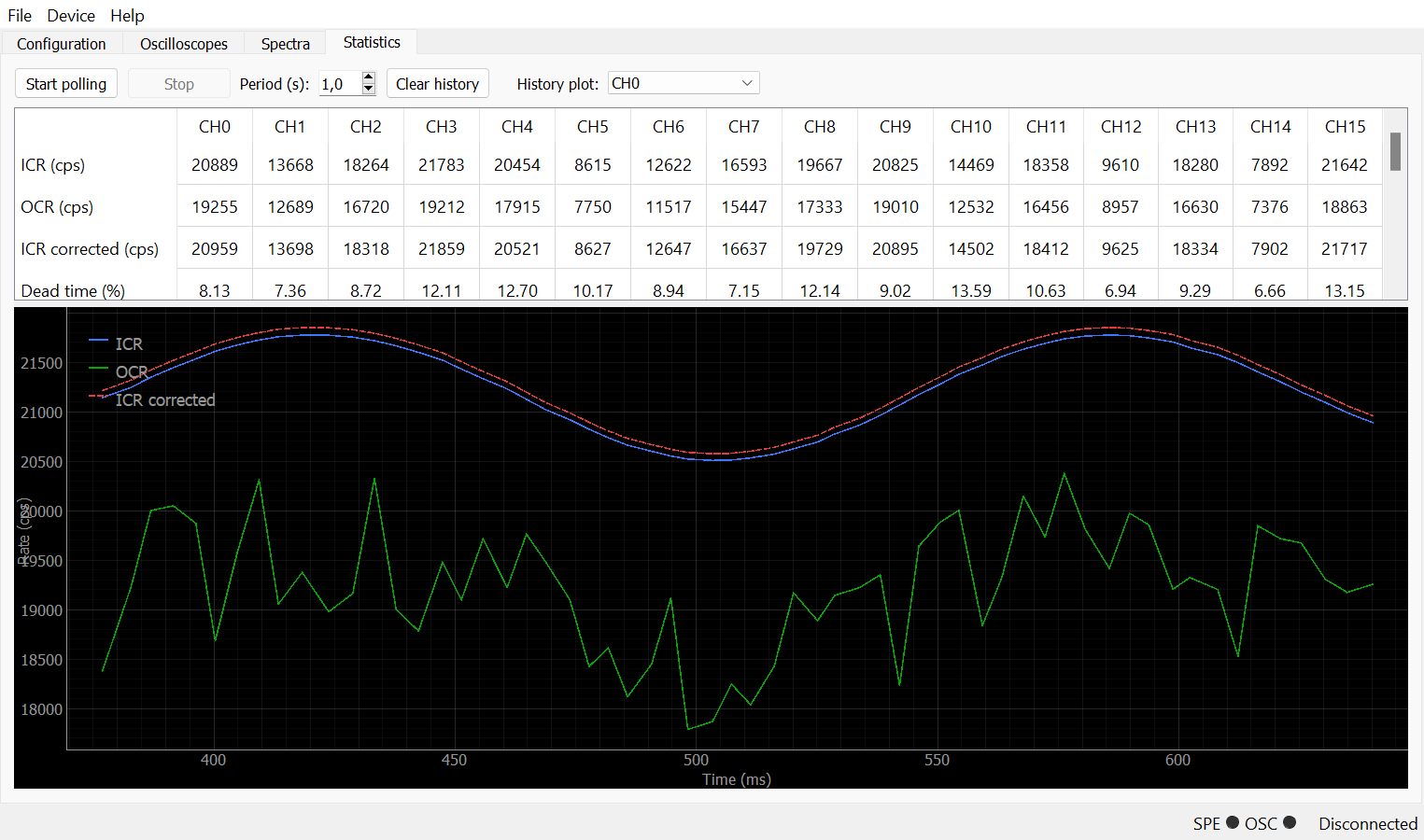The width and height of the screenshot is (1424, 840).
Task: Click the OSC status indicator dot
Action: click(x=1290, y=822)
